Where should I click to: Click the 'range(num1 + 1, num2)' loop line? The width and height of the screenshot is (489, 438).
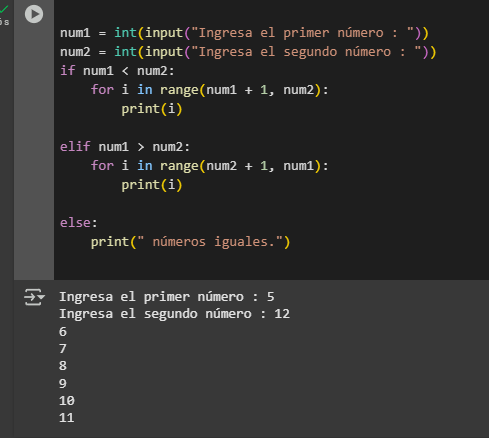point(209,90)
